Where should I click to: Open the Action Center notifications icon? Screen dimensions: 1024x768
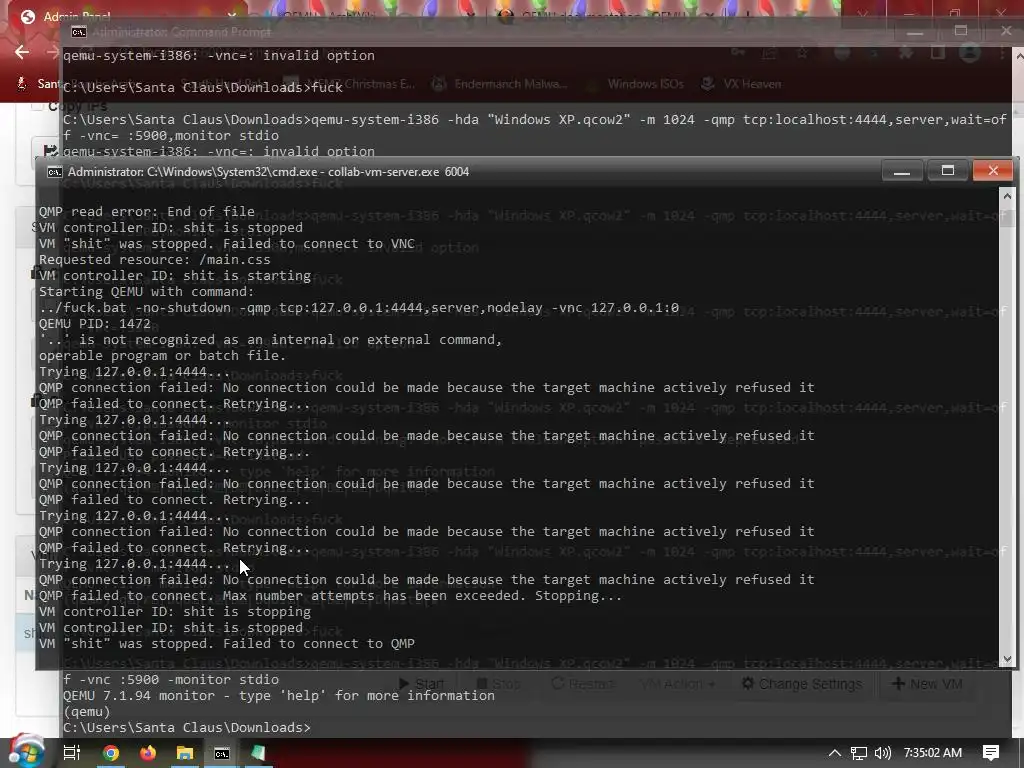pos(991,753)
